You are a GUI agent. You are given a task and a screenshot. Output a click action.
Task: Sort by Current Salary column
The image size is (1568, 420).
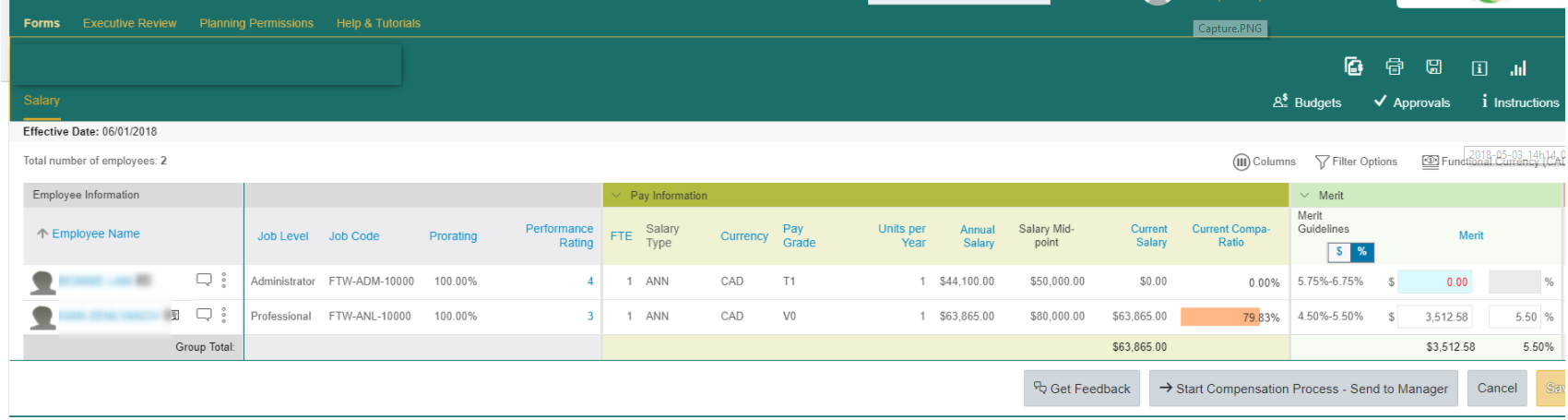pos(1149,235)
